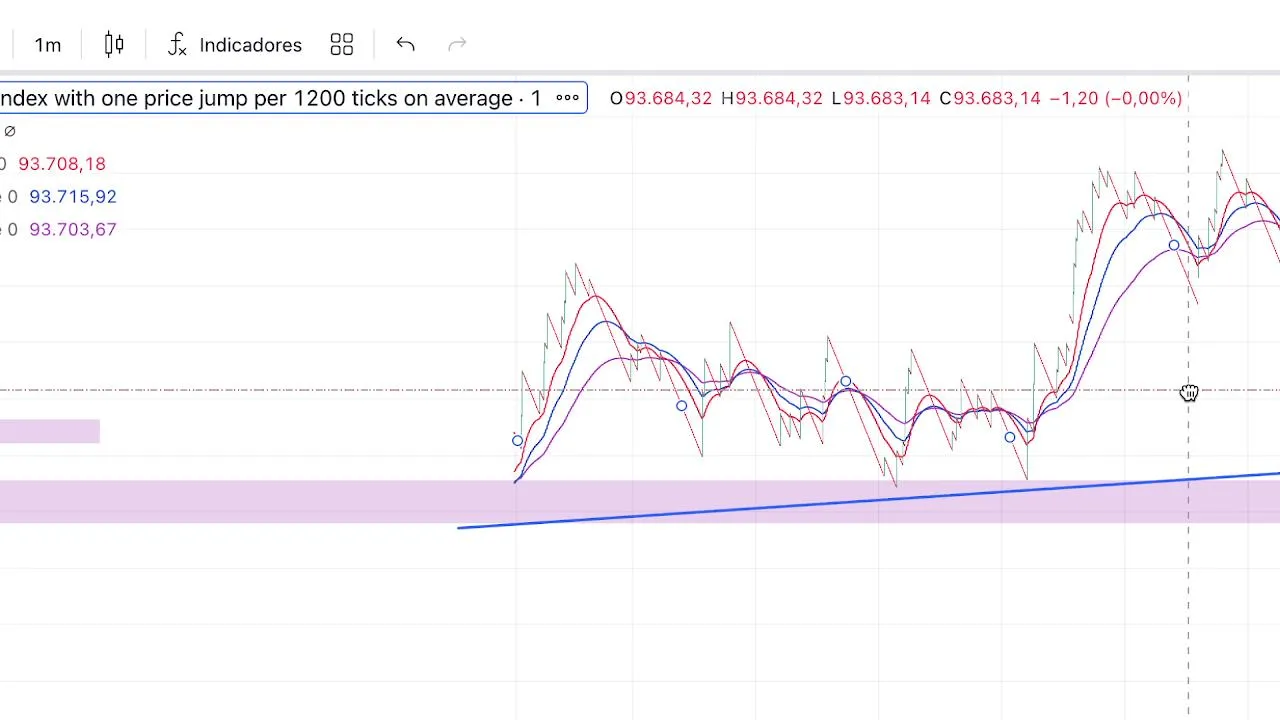Viewport: 1280px width, 720px height.
Task: Redo the last chart action
Action: click(457, 44)
